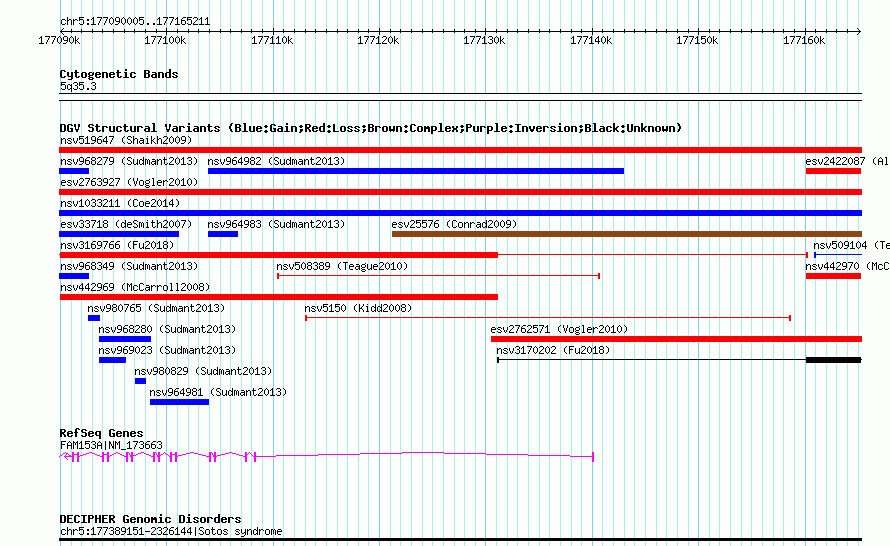Click the nsv5150 (Kidd2008) label

pos(358,308)
